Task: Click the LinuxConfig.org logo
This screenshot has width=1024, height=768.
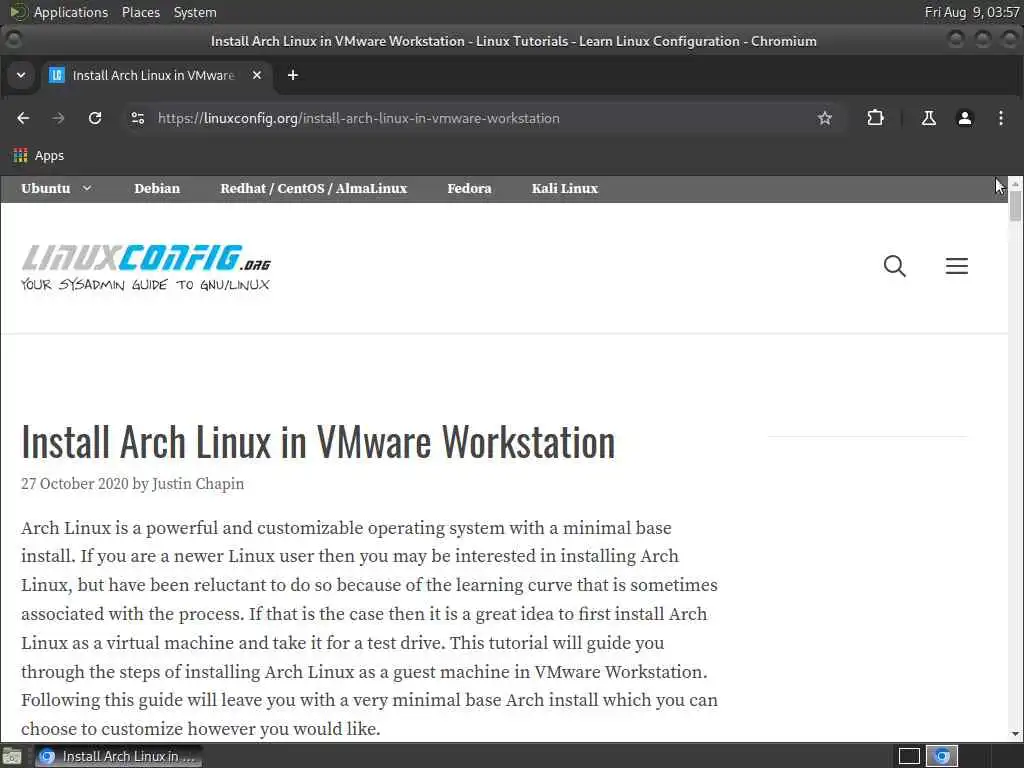Action: [x=146, y=267]
